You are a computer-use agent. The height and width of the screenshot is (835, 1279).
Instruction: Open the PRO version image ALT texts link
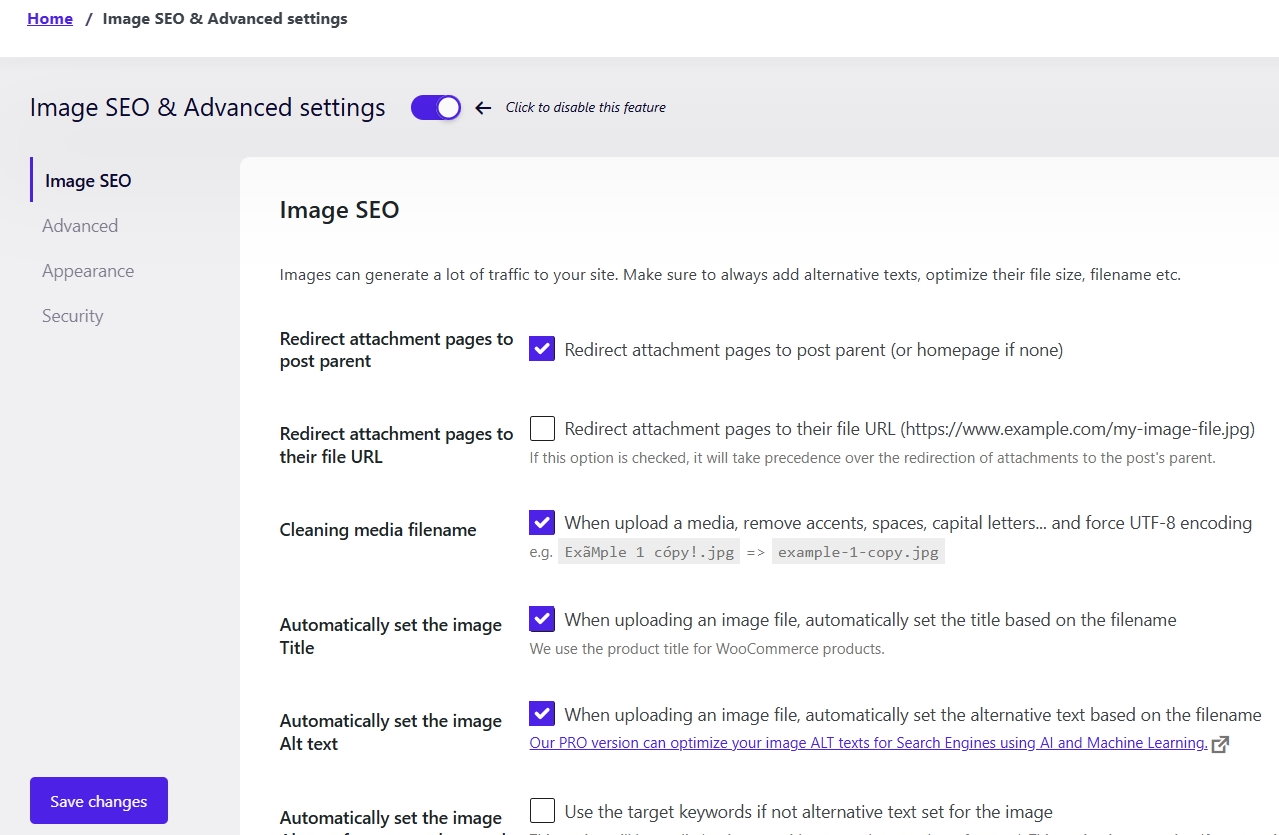[868, 743]
